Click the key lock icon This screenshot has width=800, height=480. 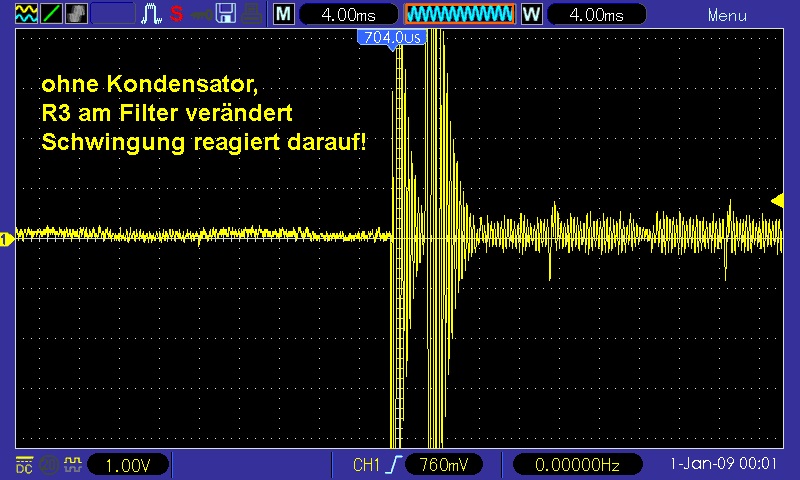coord(202,14)
